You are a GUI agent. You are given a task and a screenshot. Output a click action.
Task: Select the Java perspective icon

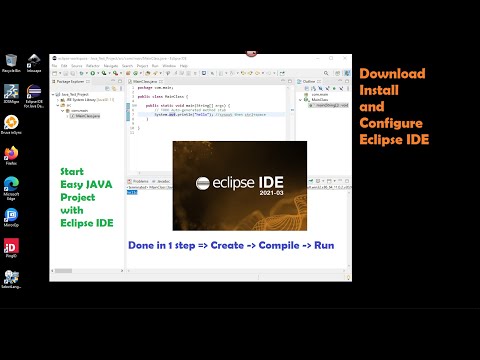tap(347, 73)
